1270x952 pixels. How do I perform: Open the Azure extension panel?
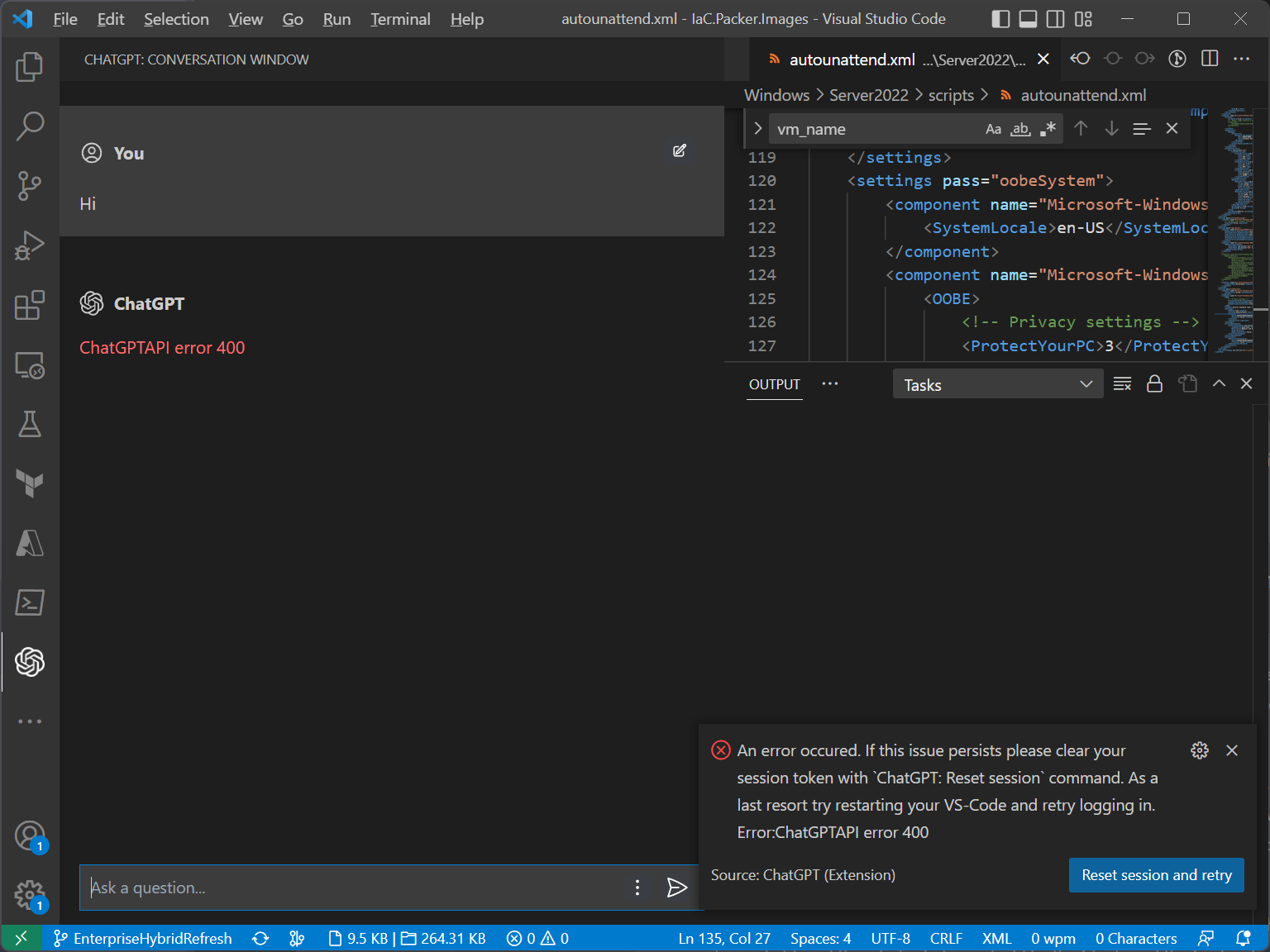30,543
